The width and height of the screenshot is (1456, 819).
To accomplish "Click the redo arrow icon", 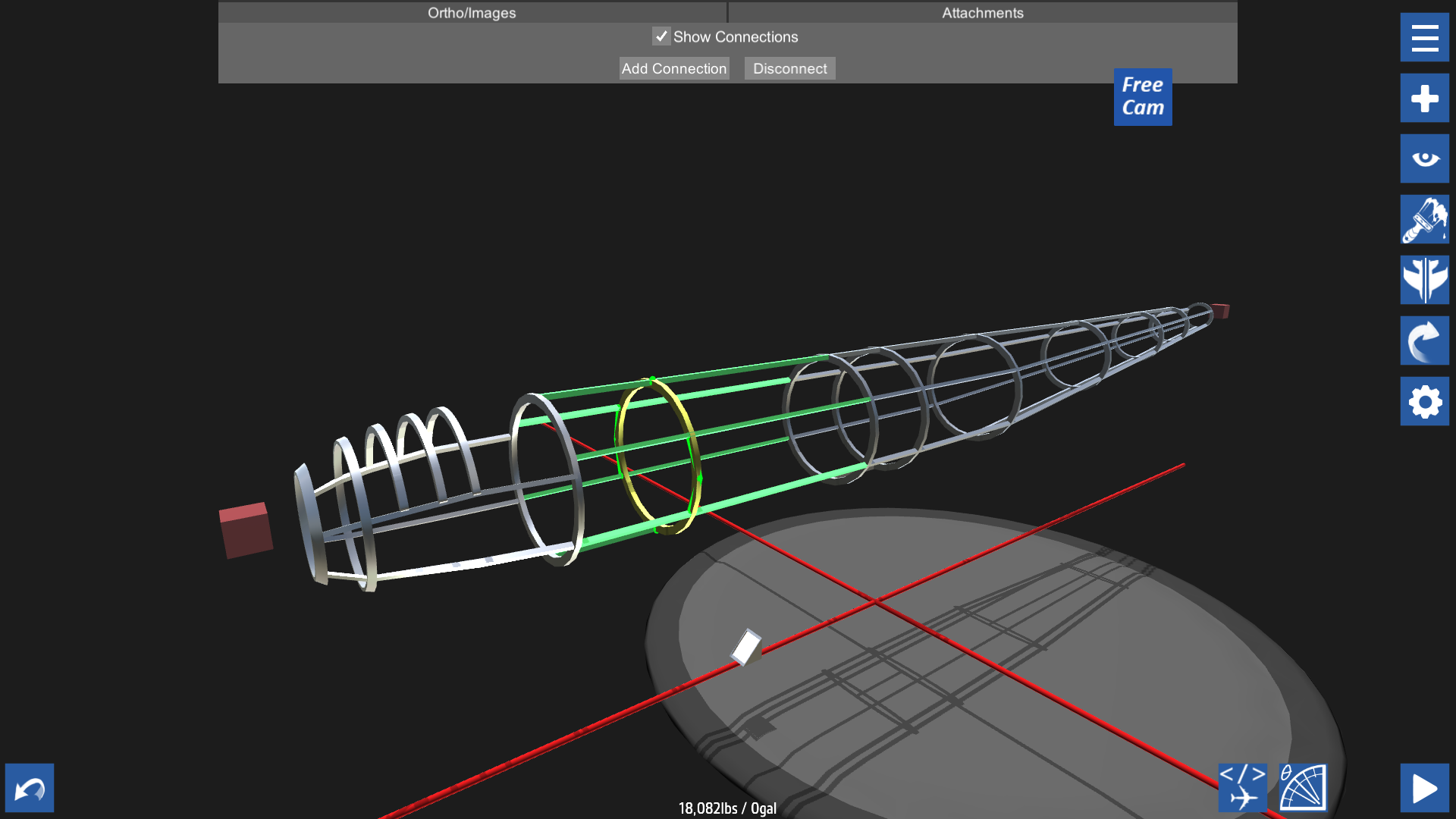I will coord(1424,340).
